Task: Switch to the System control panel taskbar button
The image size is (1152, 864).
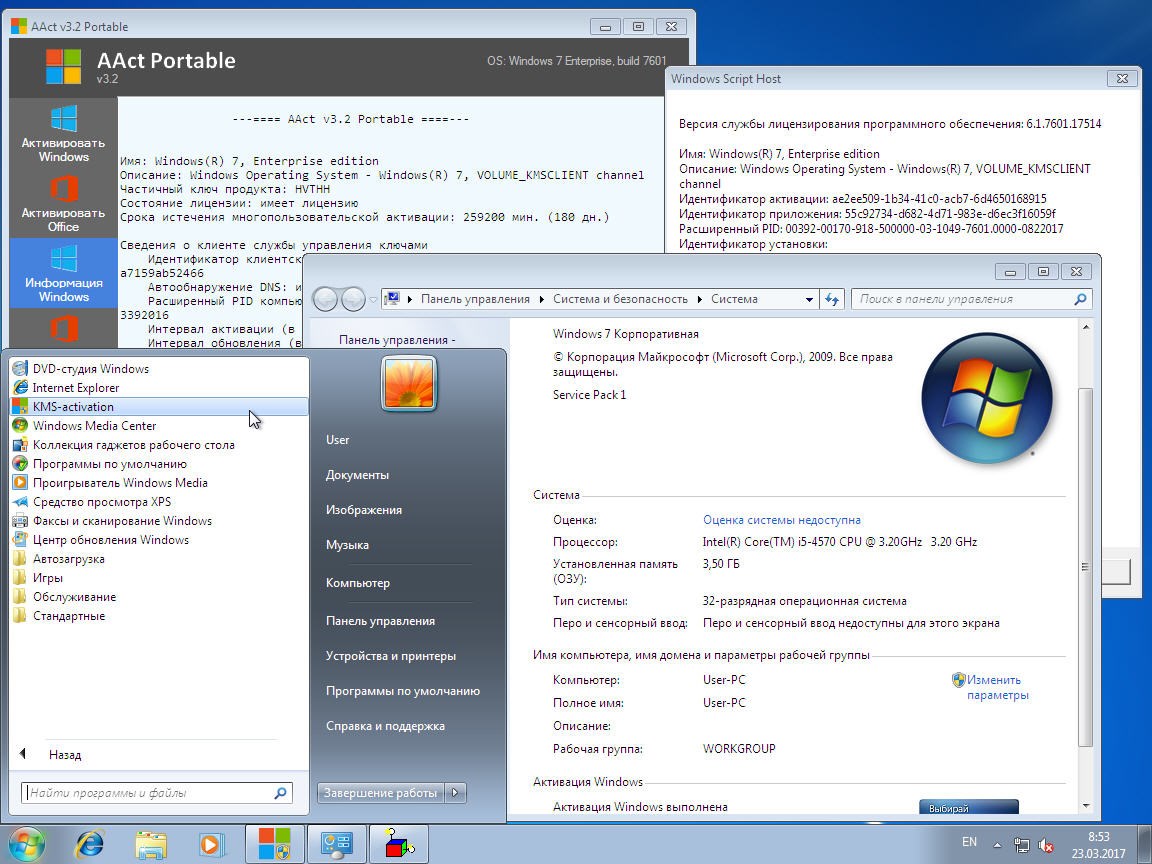Action: pyautogui.click(x=336, y=844)
